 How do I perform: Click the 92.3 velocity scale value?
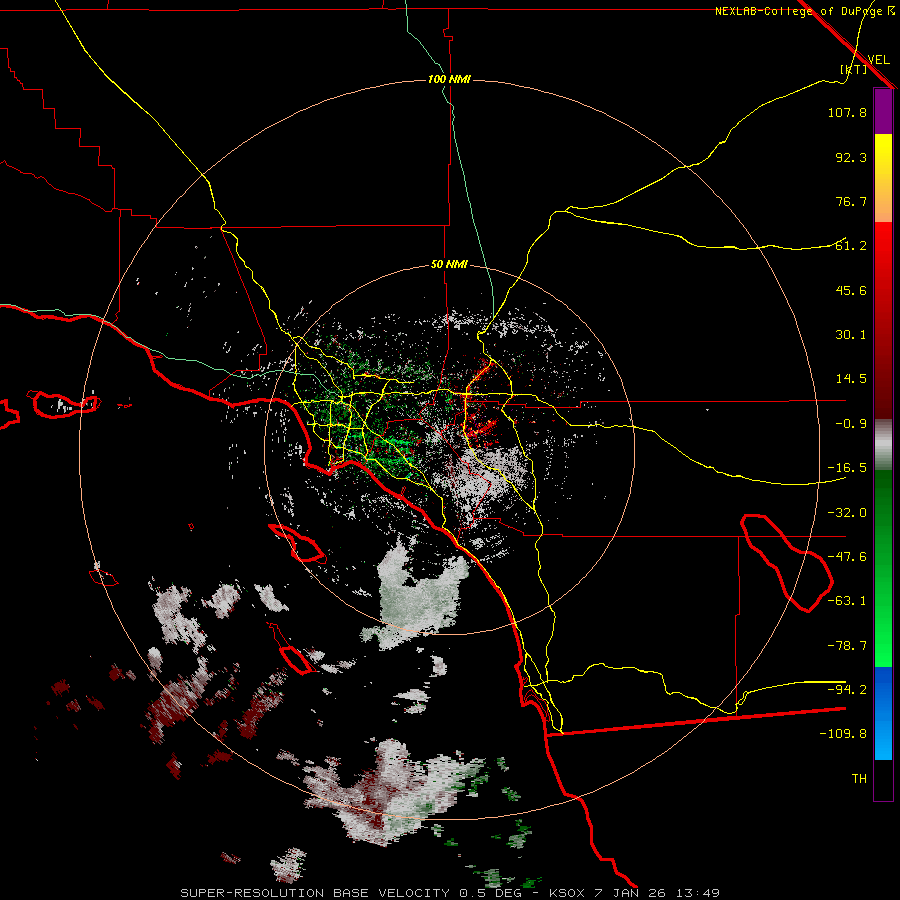pyautogui.click(x=851, y=157)
